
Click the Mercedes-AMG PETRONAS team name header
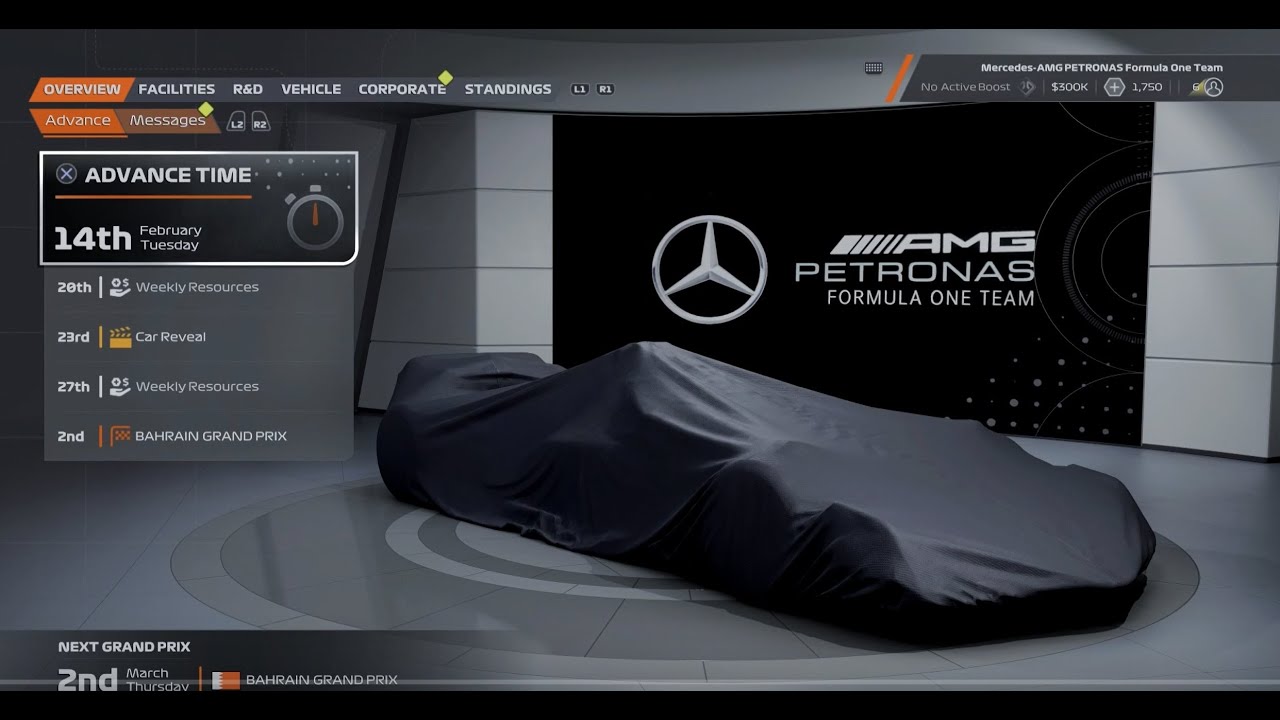[x=1101, y=68]
